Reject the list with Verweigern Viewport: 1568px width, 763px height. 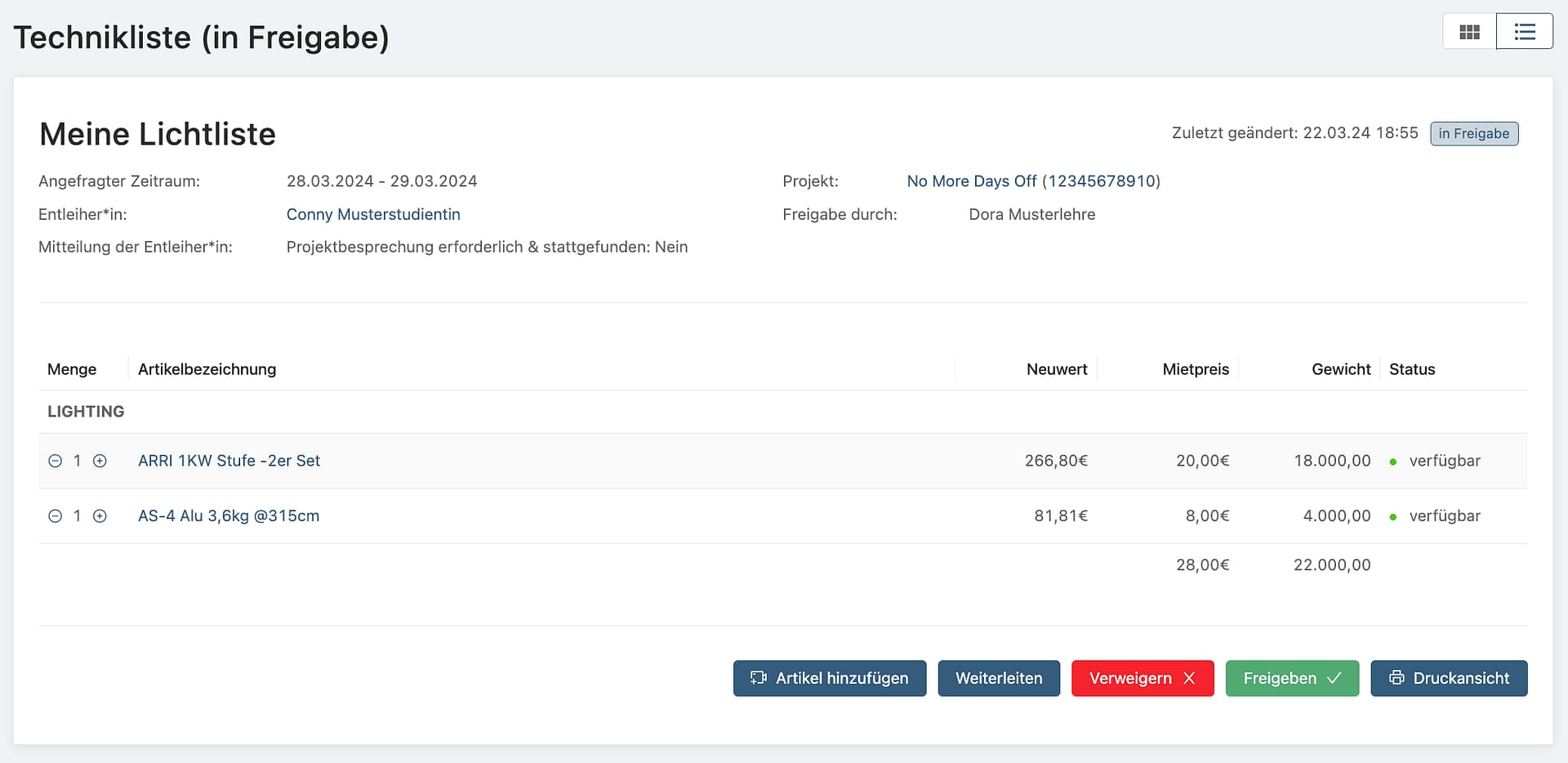coord(1142,678)
